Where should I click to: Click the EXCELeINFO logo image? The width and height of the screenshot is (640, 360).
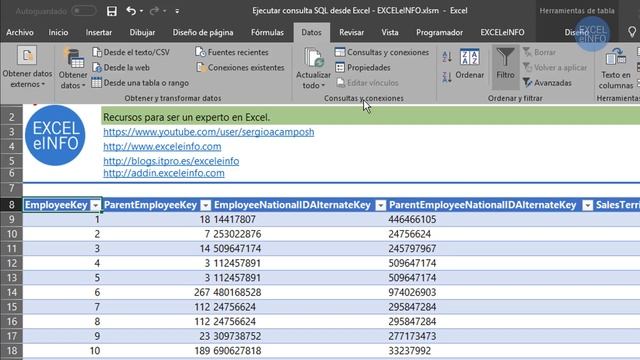click(x=55, y=135)
